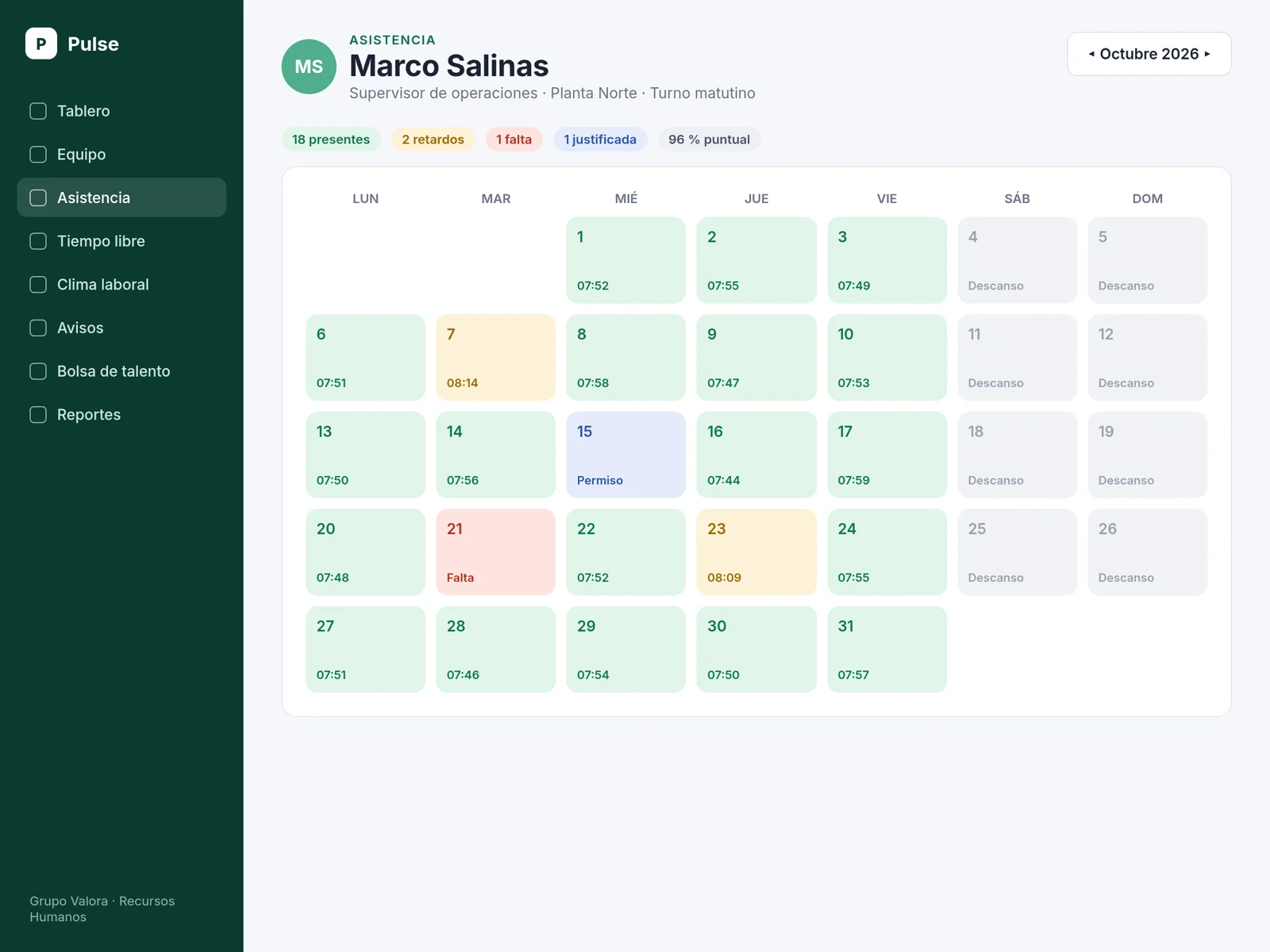
Task: Click day 26 Descanso cell
Action: pyautogui.click(x=1147, y=552)
